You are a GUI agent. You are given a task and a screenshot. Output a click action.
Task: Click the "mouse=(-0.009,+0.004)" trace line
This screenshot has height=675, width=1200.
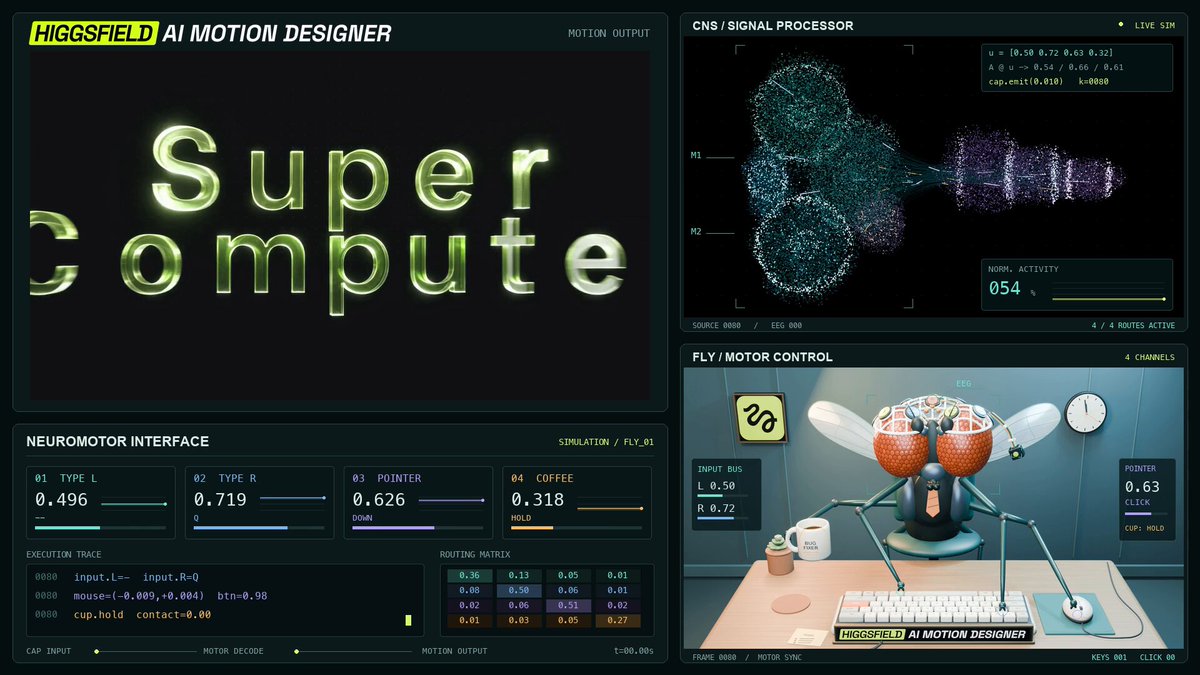click(171, 596)
